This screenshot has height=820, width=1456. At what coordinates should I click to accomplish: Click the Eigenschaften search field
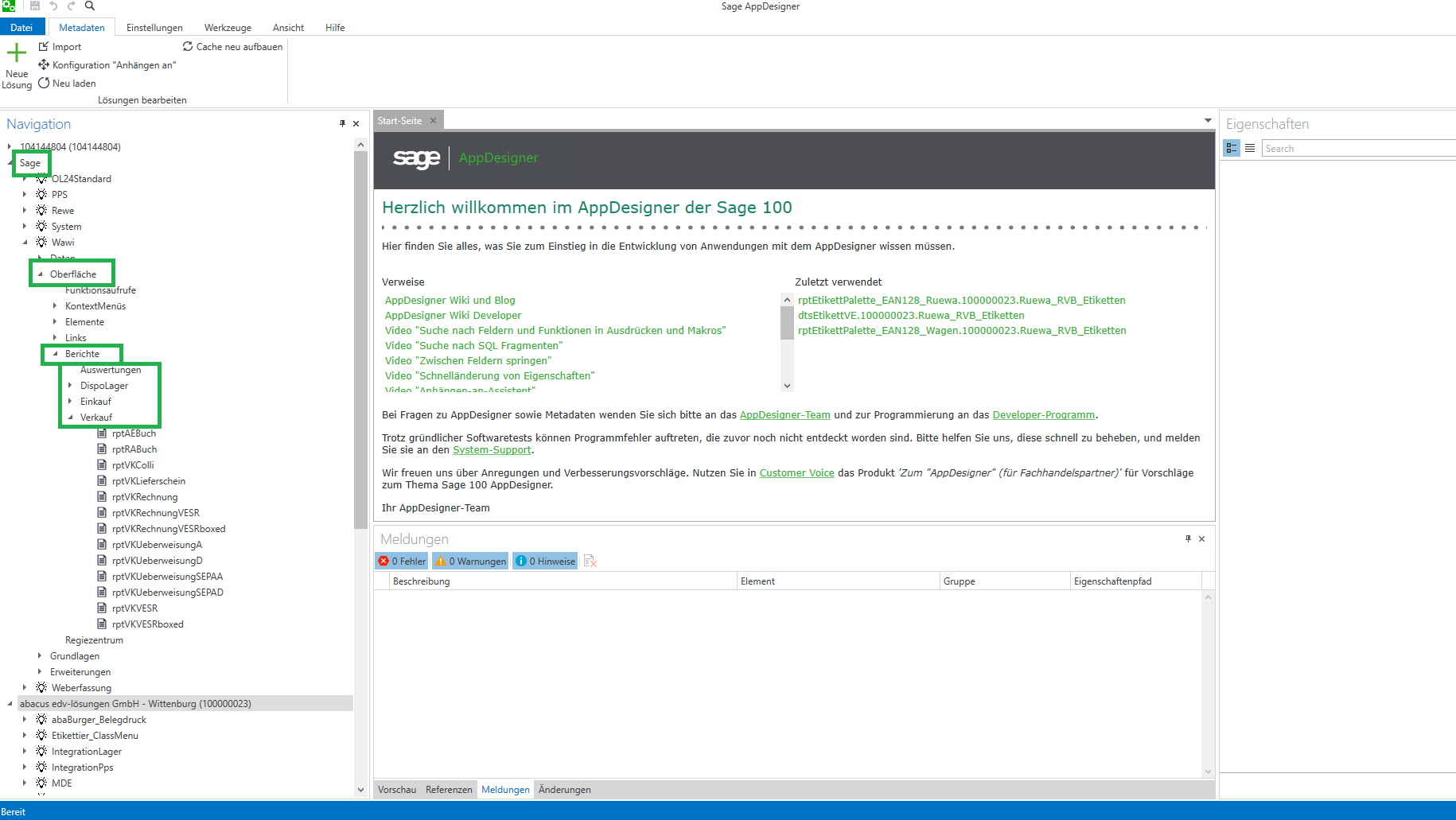[x=1357, y=149]
